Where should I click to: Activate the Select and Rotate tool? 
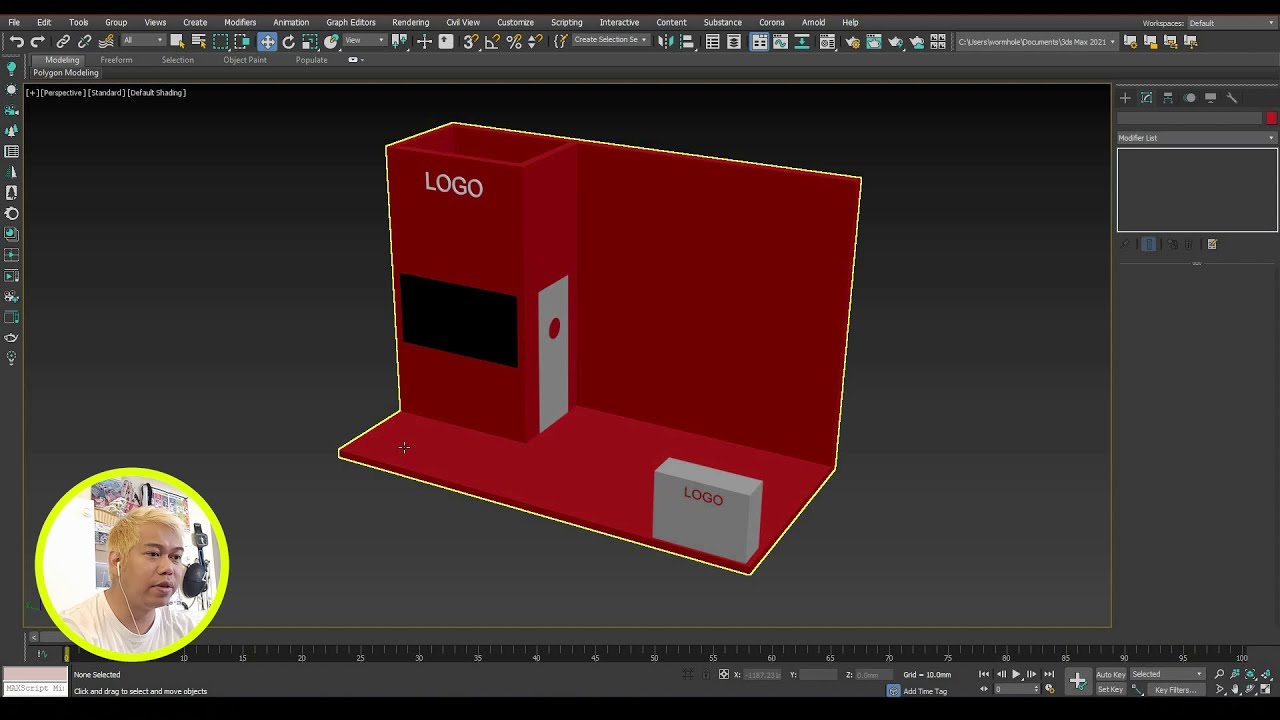click(x=288, y=41)
